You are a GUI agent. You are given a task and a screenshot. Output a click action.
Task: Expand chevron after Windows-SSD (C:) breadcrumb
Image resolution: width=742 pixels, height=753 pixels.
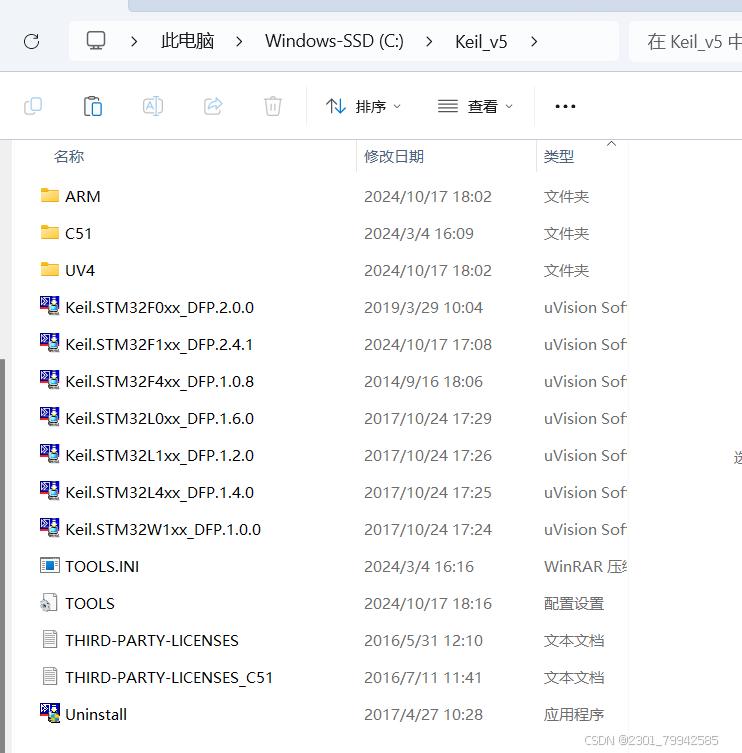coord(429,42)
